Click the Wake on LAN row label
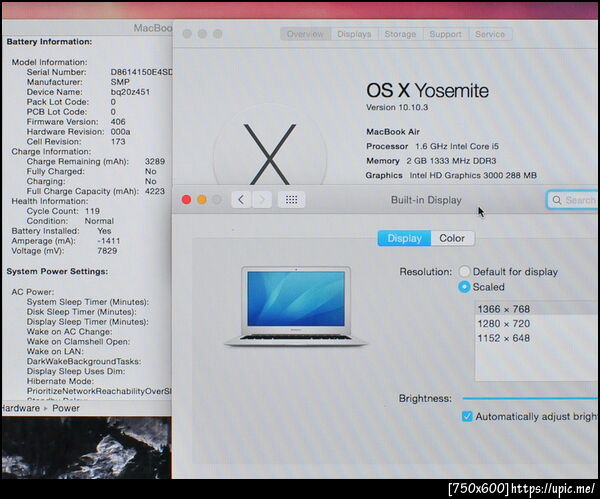The height and width of the screenshot is (499, 600). click(55, 351)
